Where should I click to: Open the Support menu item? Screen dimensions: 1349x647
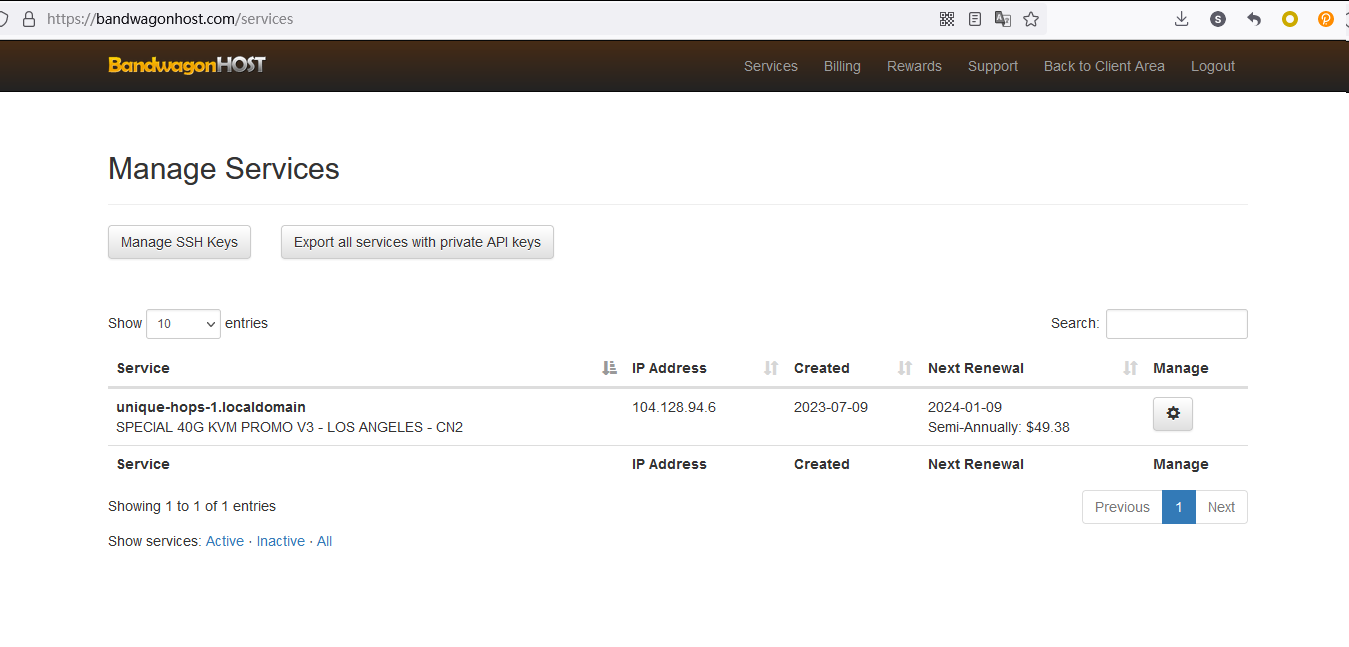tap(992, 66)
